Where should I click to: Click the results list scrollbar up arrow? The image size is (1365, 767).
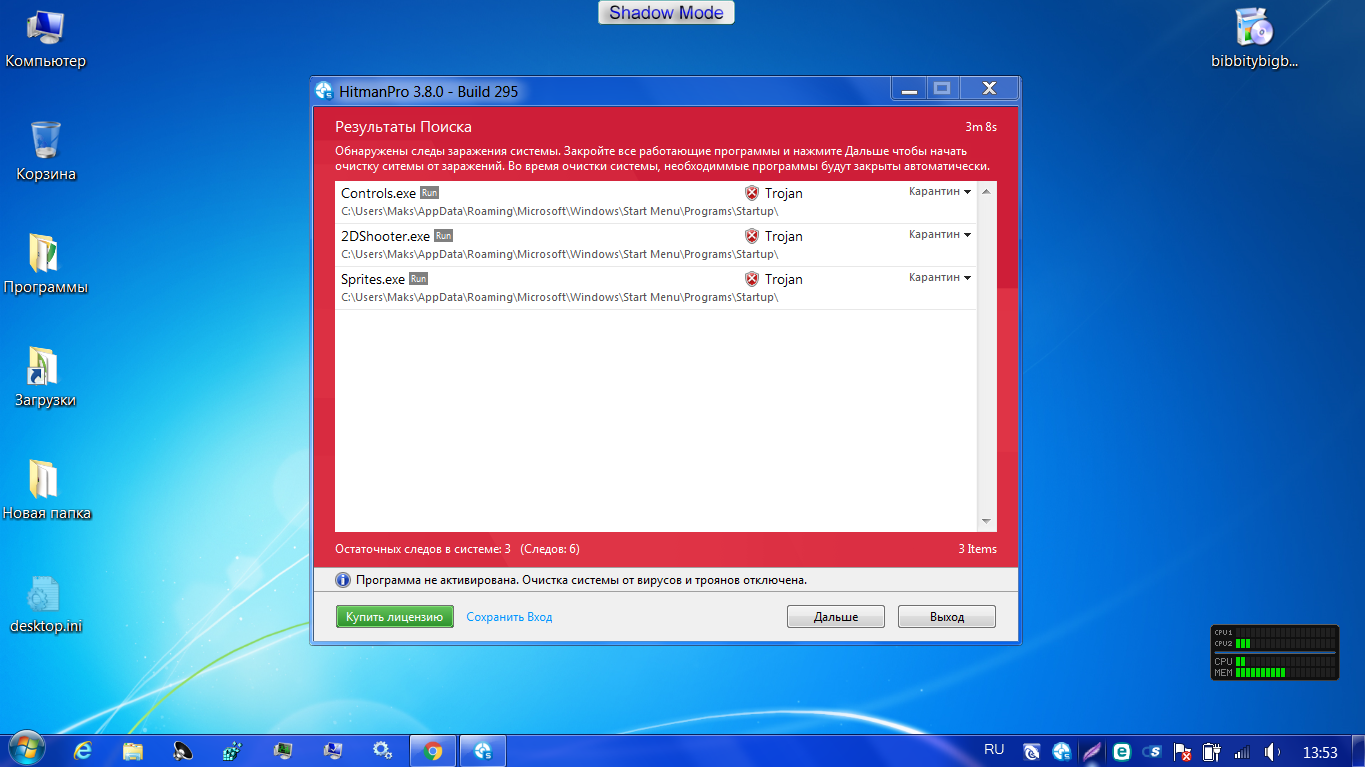[x=986, y=191]
